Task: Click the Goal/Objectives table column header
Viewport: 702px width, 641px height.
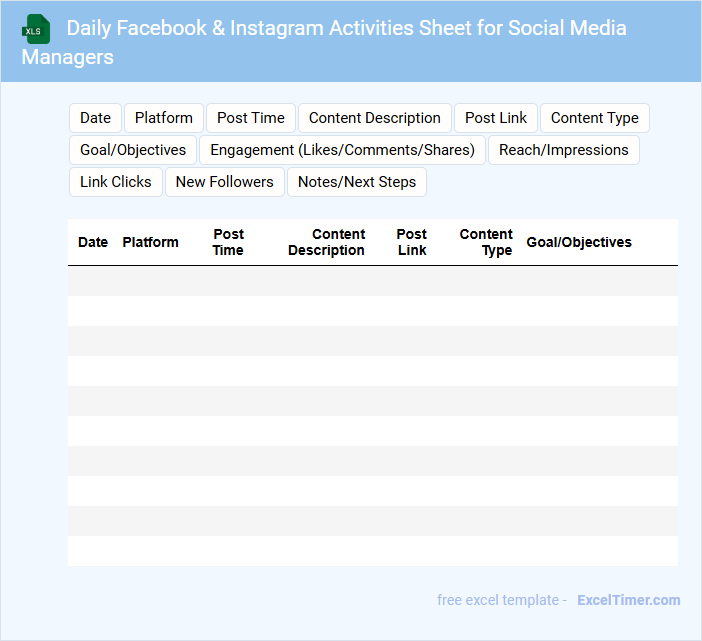Action: pyautogui.click(x=579, y=242)
